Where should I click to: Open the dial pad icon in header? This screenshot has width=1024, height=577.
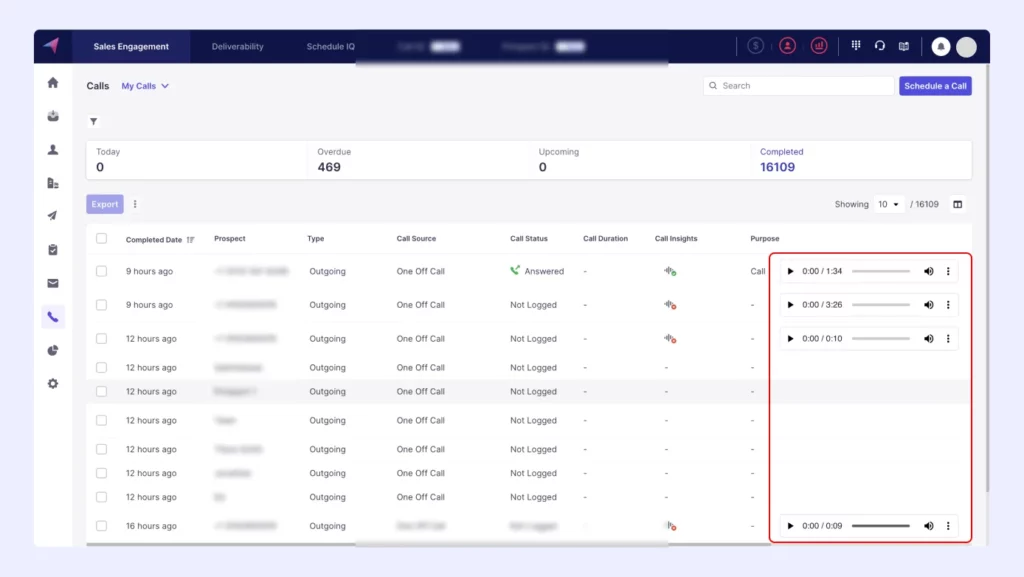(856, 46)
